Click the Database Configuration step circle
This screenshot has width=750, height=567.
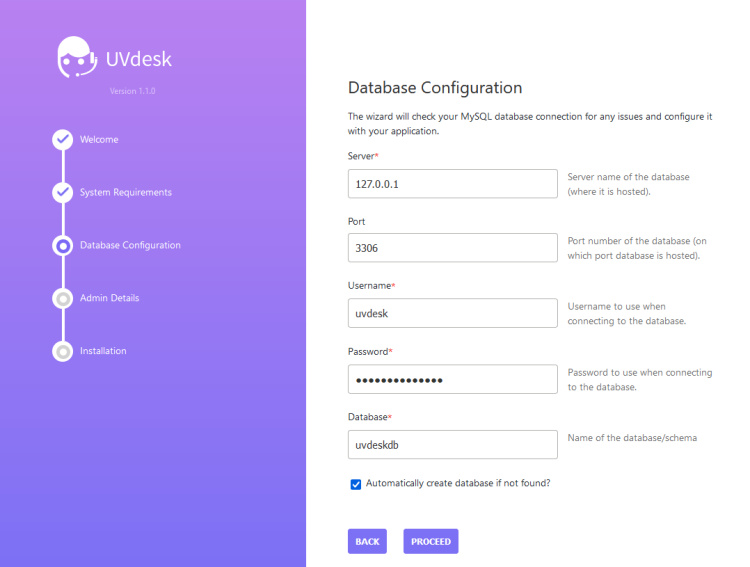coord(63,245)
